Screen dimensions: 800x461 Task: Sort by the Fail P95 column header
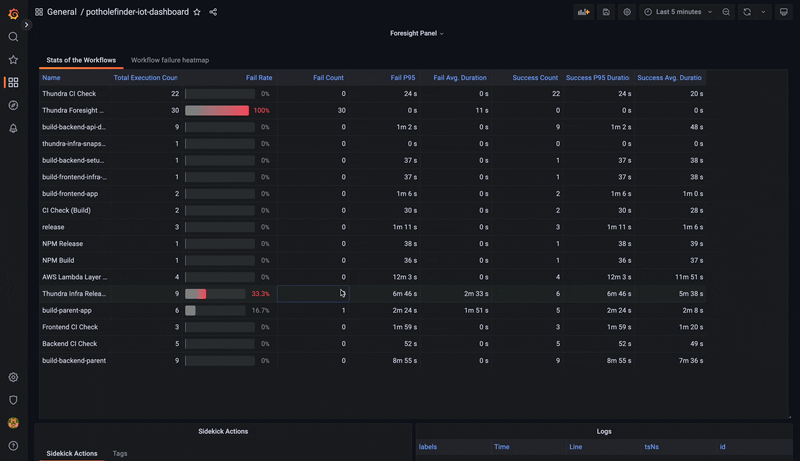pyautogui.click(x=403, y=78)
